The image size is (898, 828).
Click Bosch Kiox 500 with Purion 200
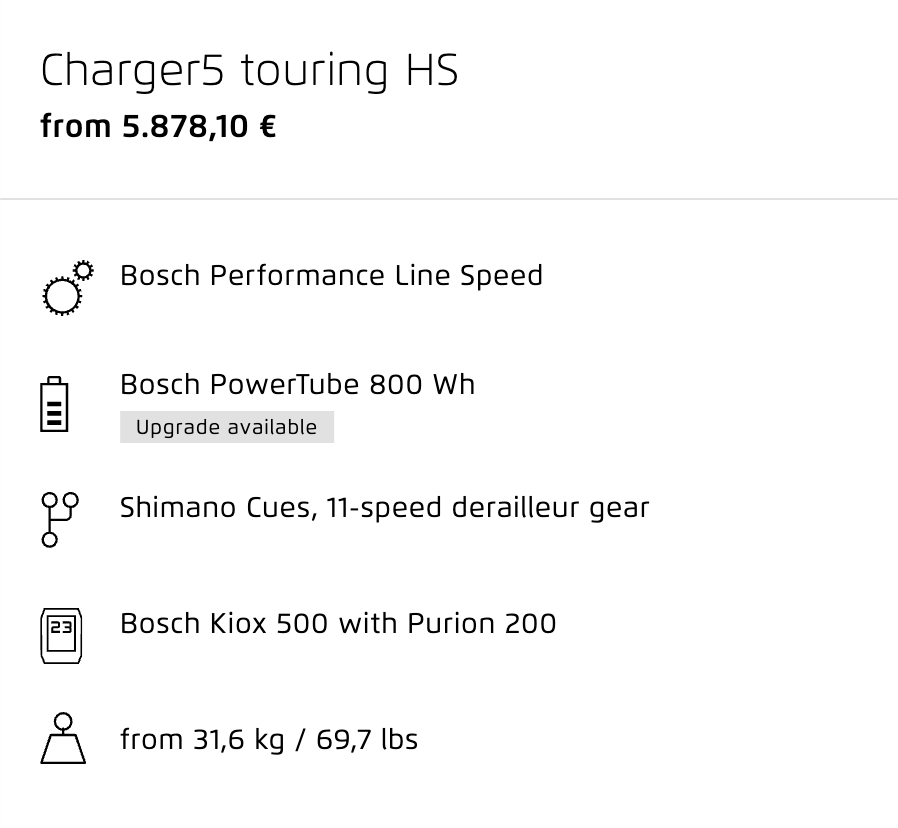click(338, 623)
